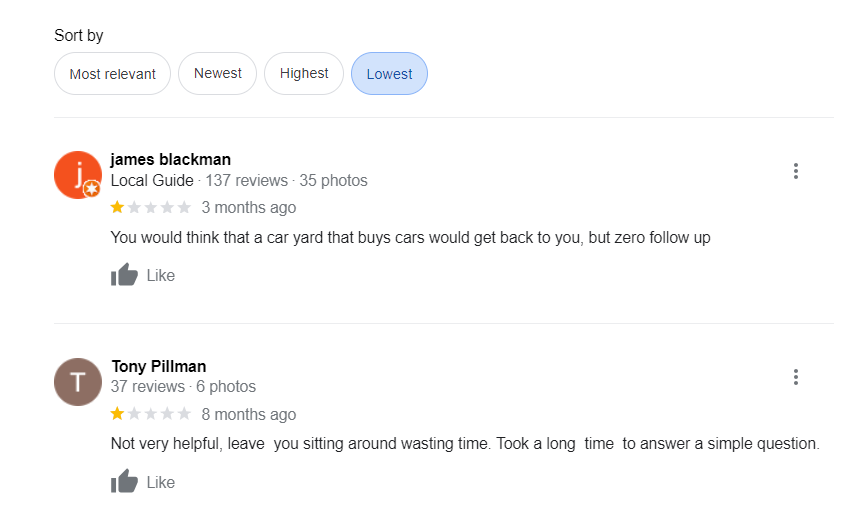Click the "Local Guide · 137 reviews · 35 photos" text

point(239,181)
